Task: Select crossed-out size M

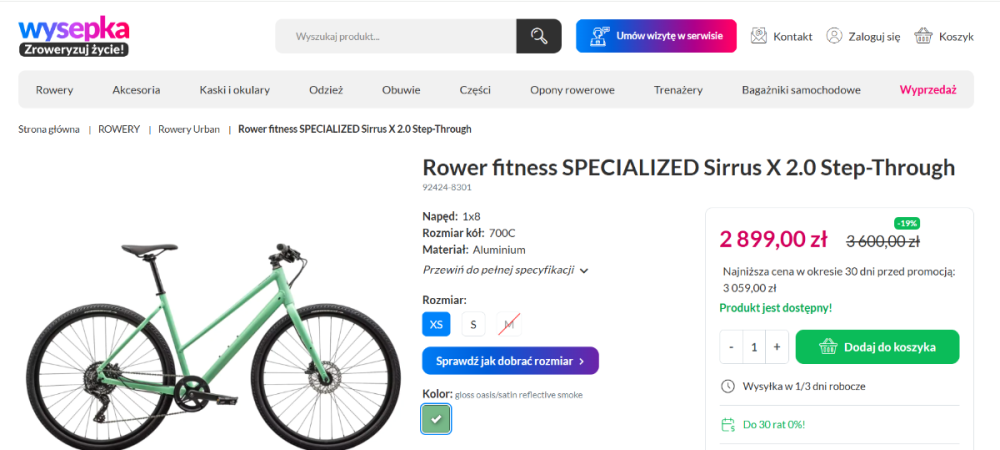Action: (509, 324)
